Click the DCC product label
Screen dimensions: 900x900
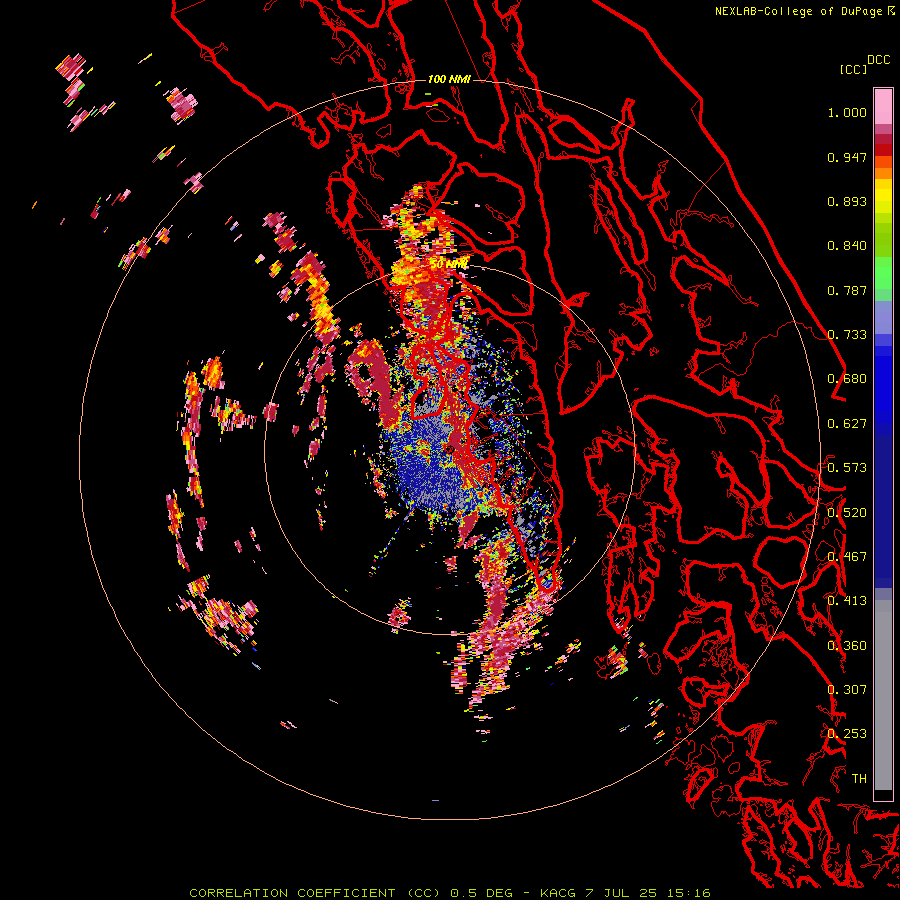coord(878,60)
